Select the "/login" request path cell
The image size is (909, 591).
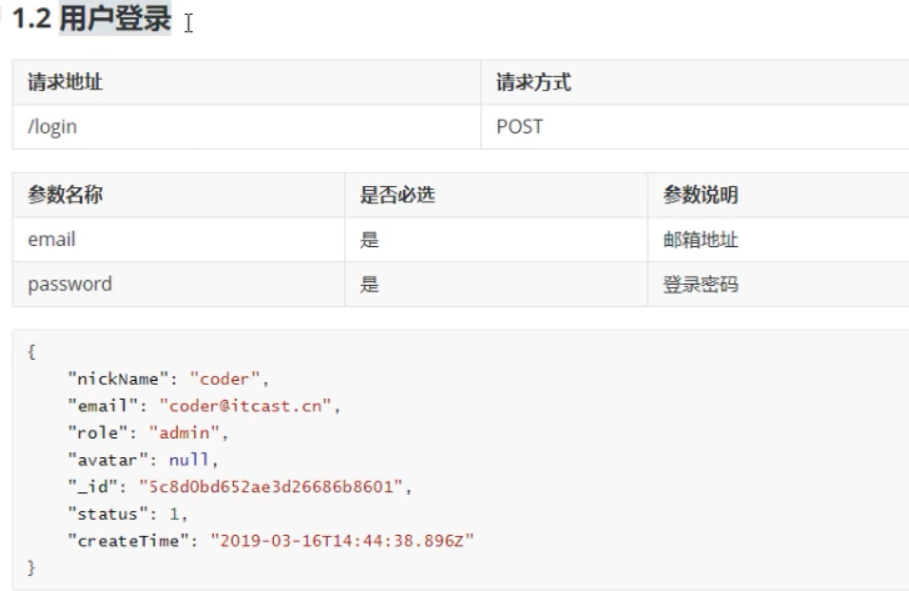pyautogui.click(x=53, y=127)
